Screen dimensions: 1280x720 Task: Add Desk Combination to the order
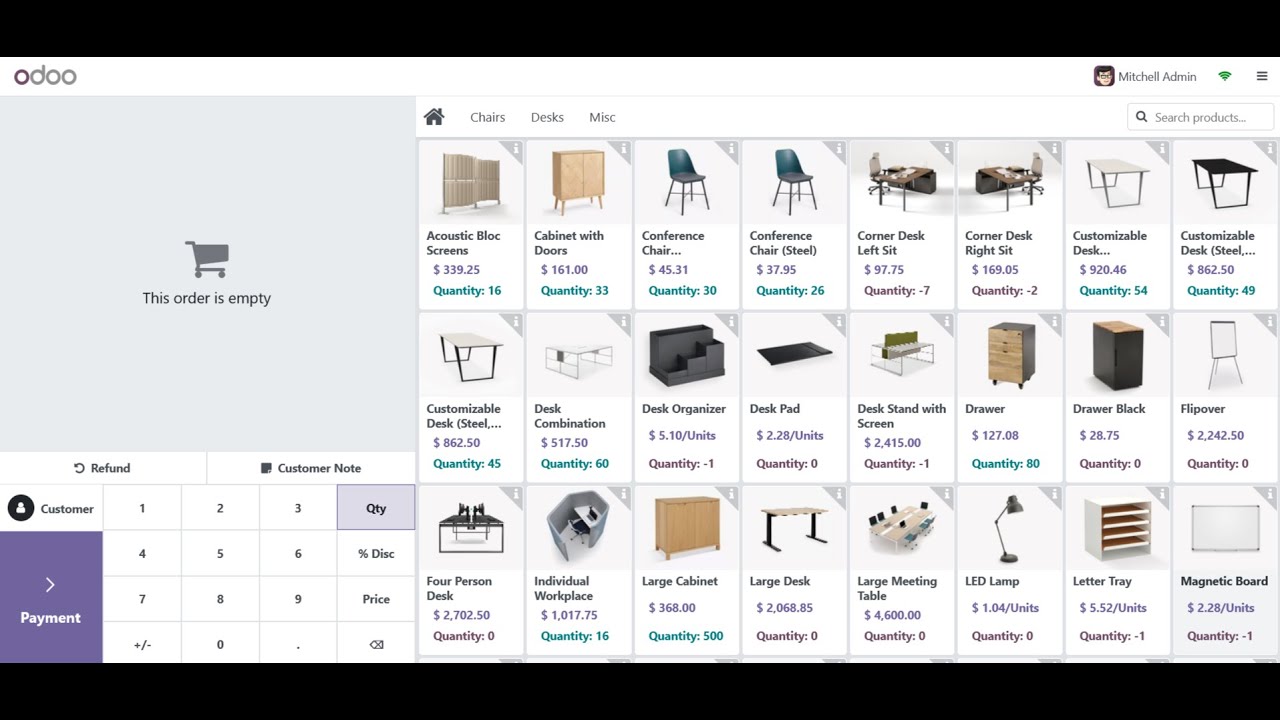(579, 397)
